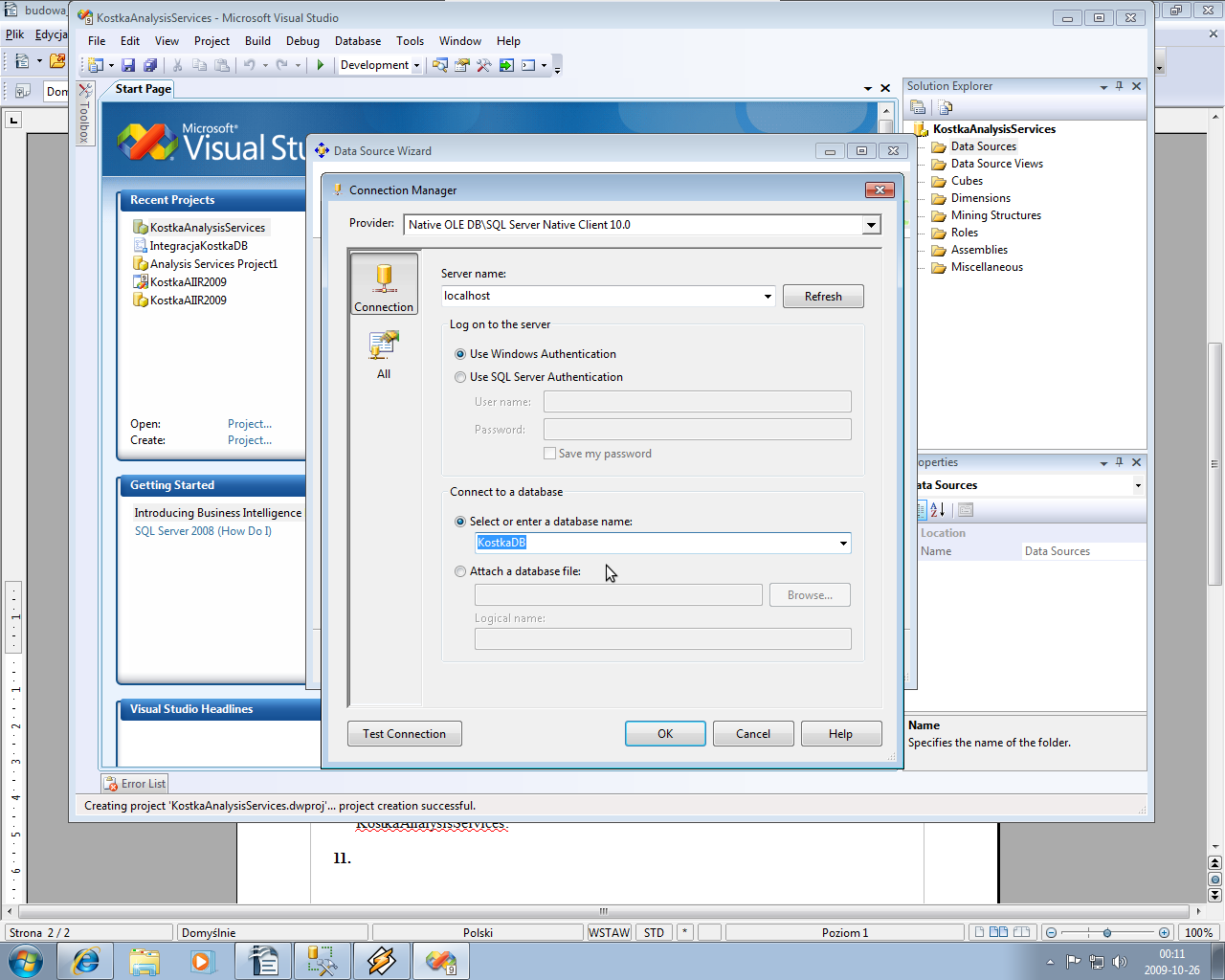Viewport: 1225px width, 980px height.
Task: Click the Test Connection button
Action: [404, 734]
